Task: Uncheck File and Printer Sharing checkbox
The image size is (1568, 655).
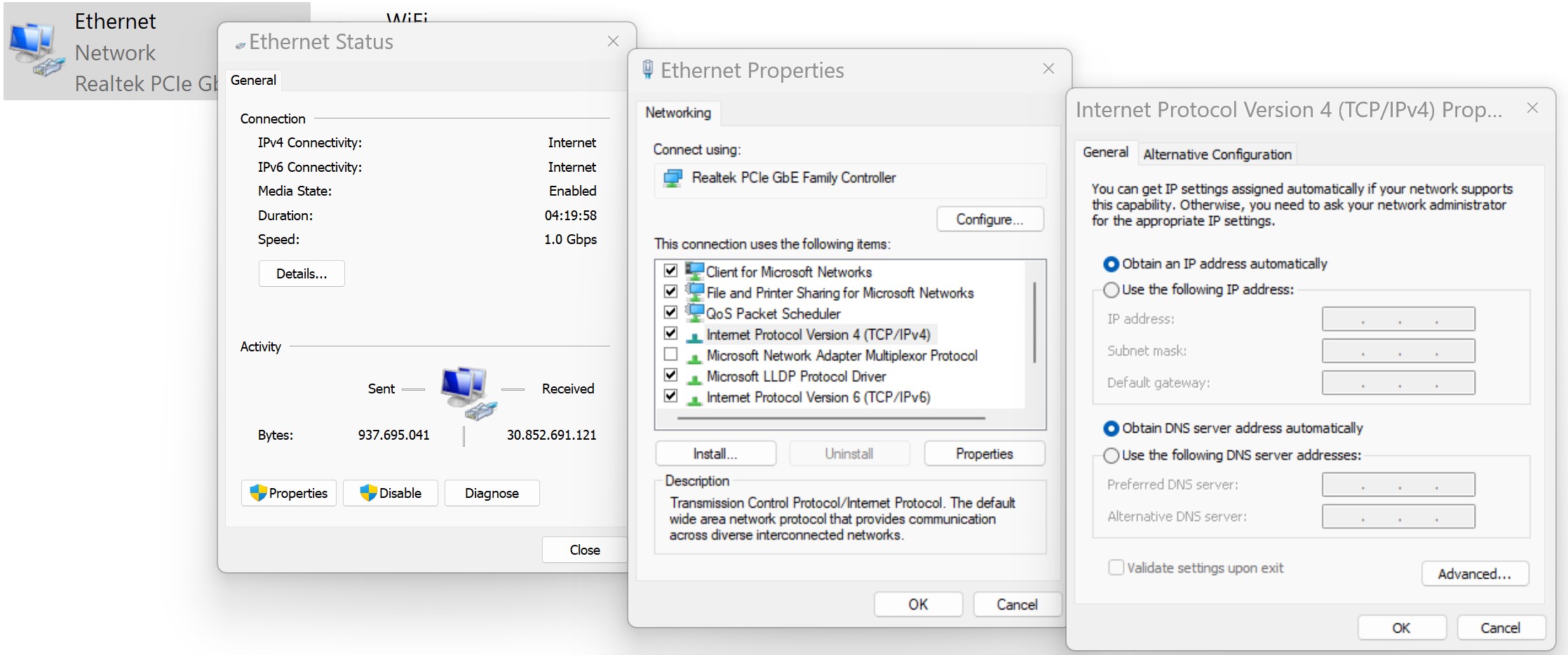Action: 670,291
